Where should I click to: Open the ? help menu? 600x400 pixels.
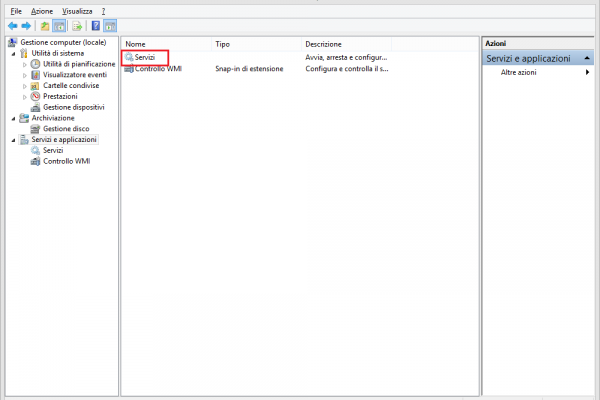click(103, 11)
